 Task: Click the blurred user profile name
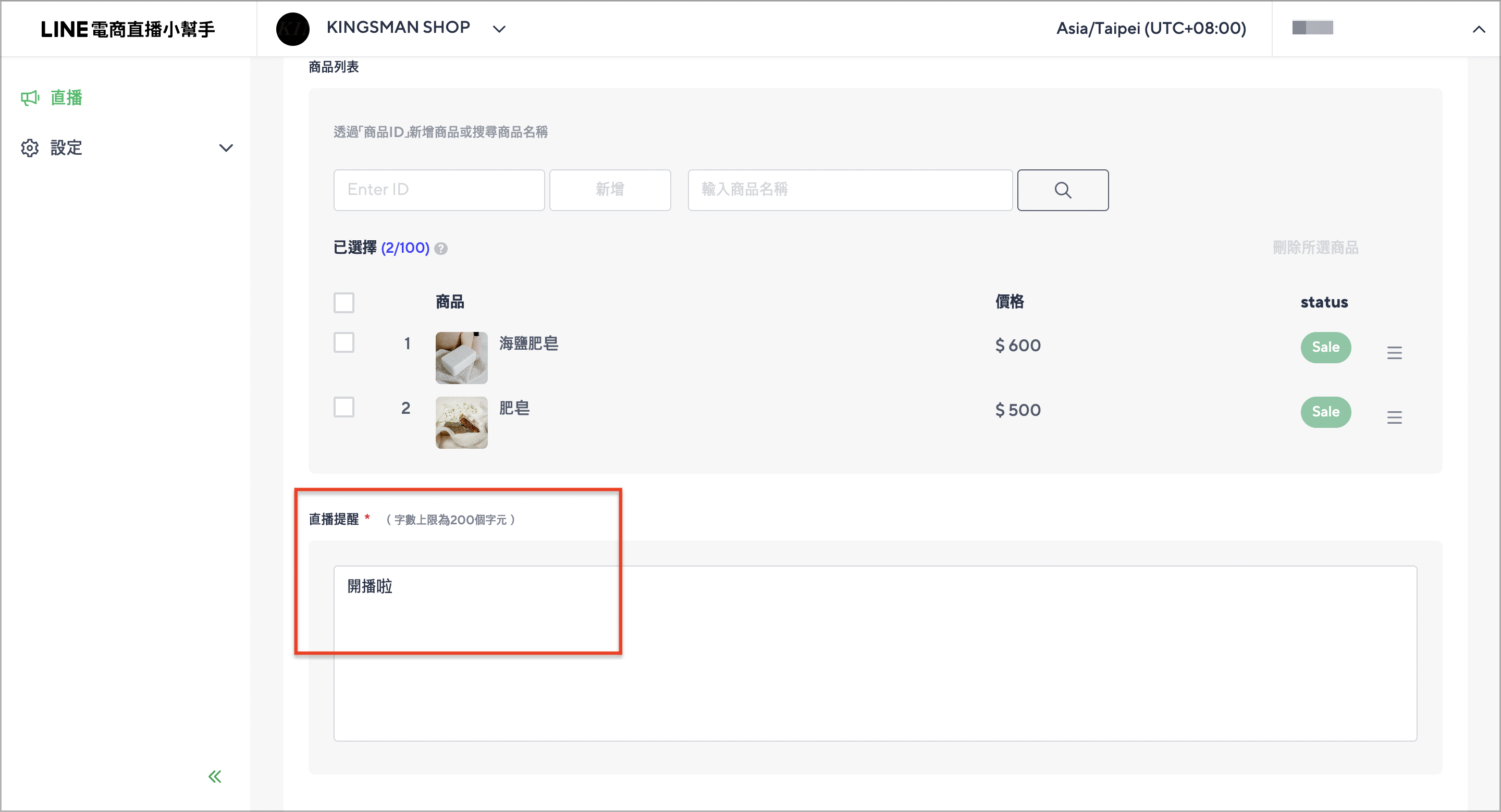tap(1312, 28)
